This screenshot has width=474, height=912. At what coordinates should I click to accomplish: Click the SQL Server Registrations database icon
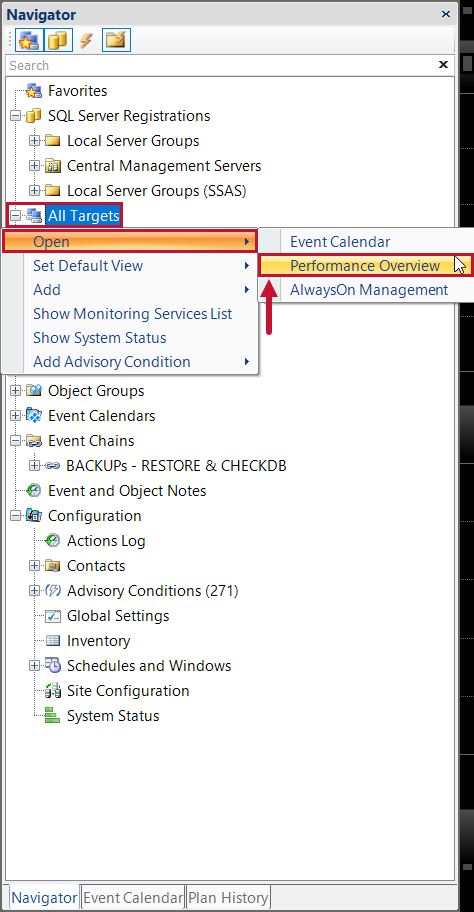pos(34,116)
